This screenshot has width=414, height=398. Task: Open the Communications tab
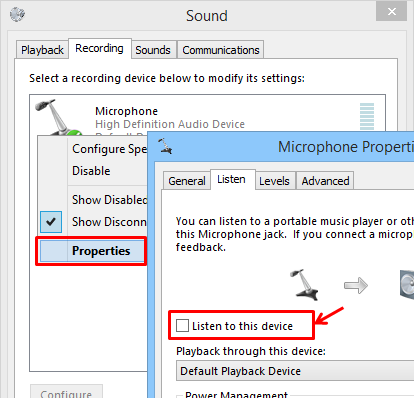click(x=221, y=50)
